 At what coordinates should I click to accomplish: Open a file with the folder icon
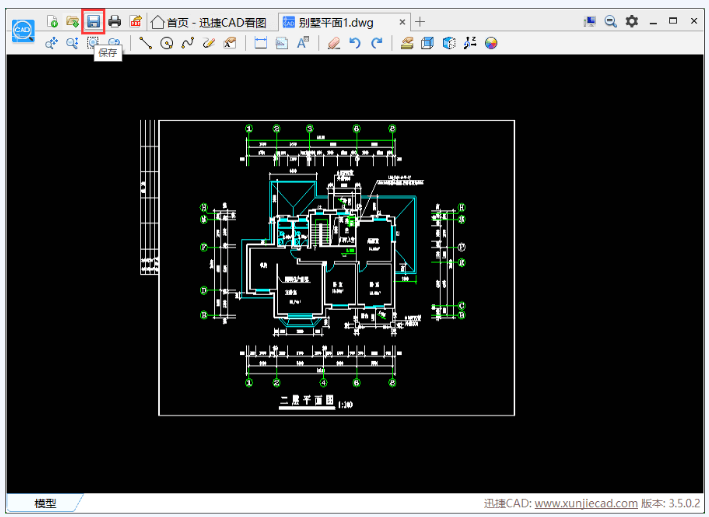click(x=72, y=21)
